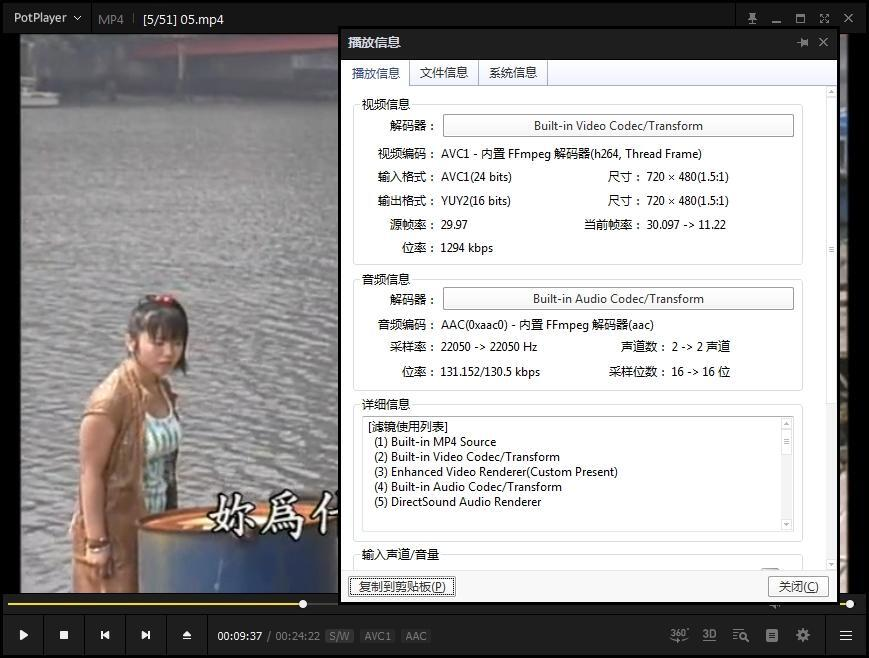Click the Play button
Viewport: 869px width, 658px height.
click(x=23, y=635)
